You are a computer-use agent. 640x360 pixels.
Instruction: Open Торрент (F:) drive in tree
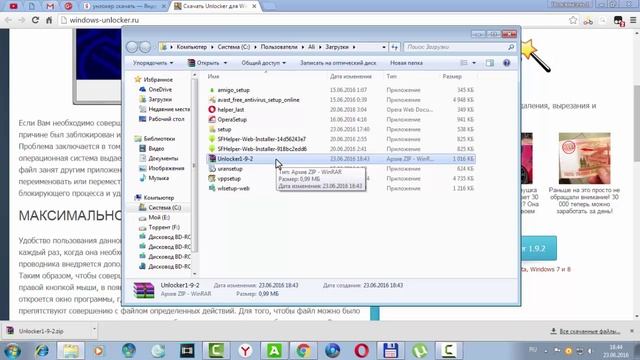click(164, 227)
